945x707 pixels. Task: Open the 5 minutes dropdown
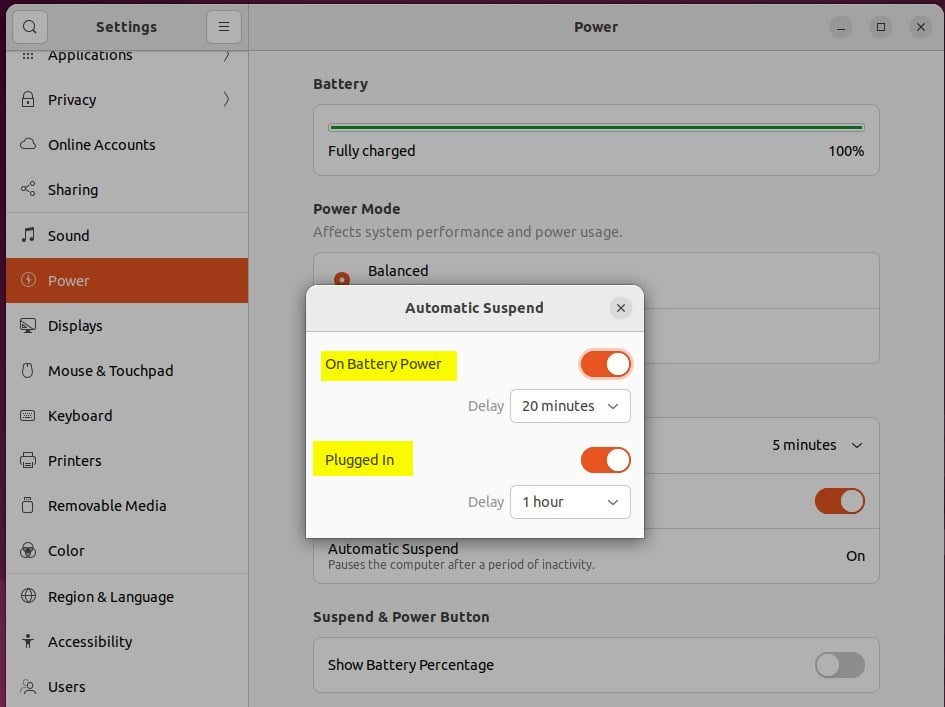coord(817,445)
